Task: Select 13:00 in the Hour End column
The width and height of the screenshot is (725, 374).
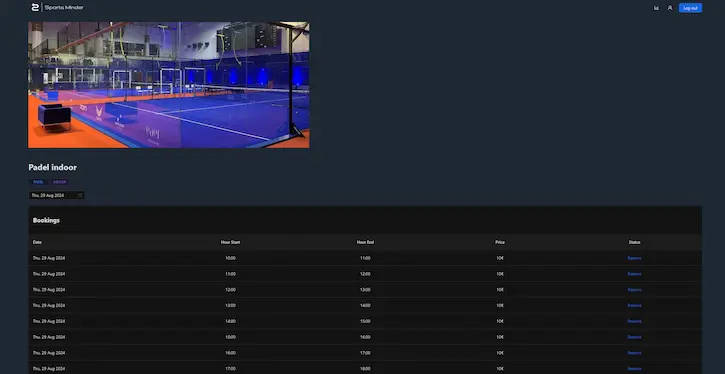Action: point(365,290)
